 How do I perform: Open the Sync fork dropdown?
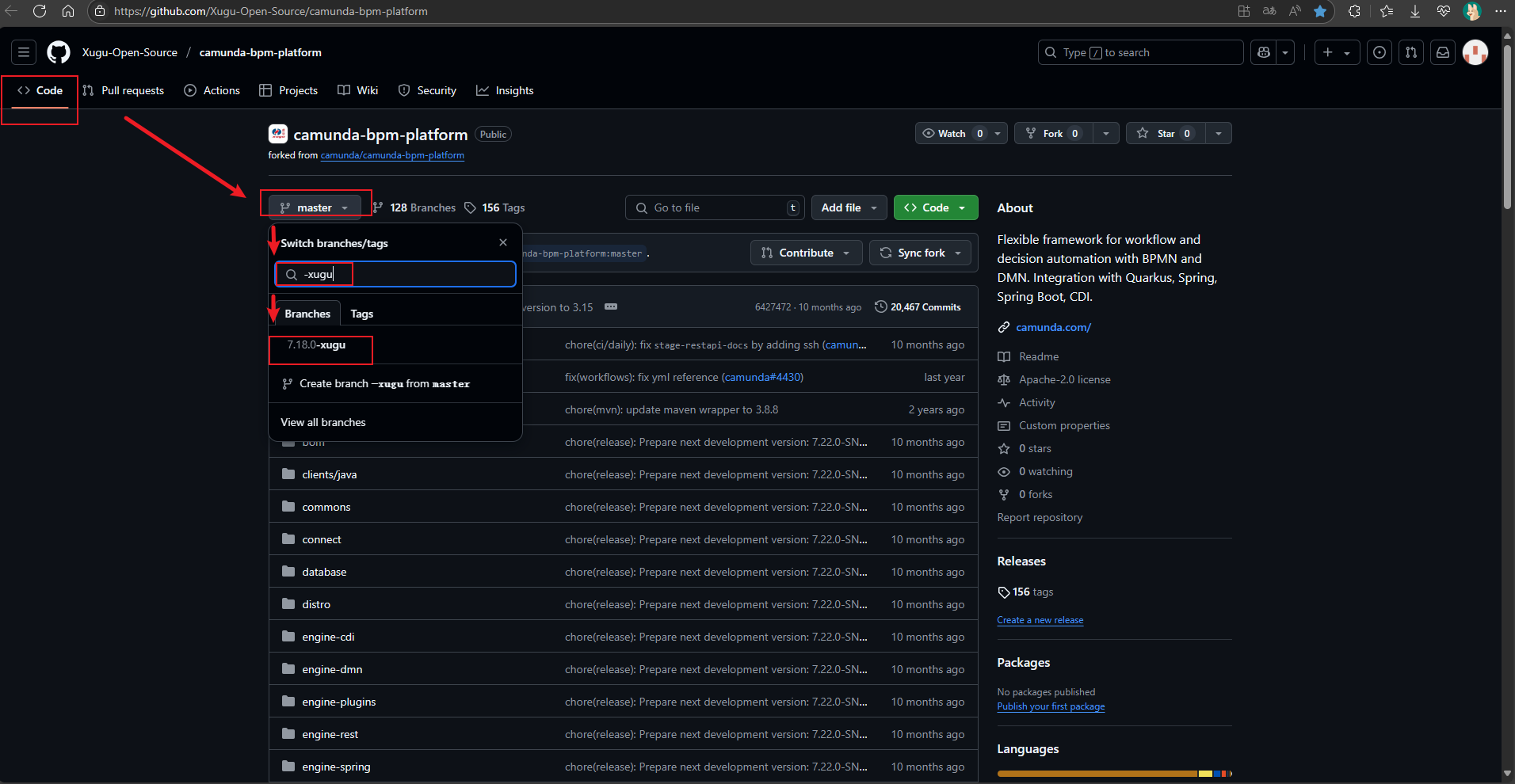click(920, 253)
